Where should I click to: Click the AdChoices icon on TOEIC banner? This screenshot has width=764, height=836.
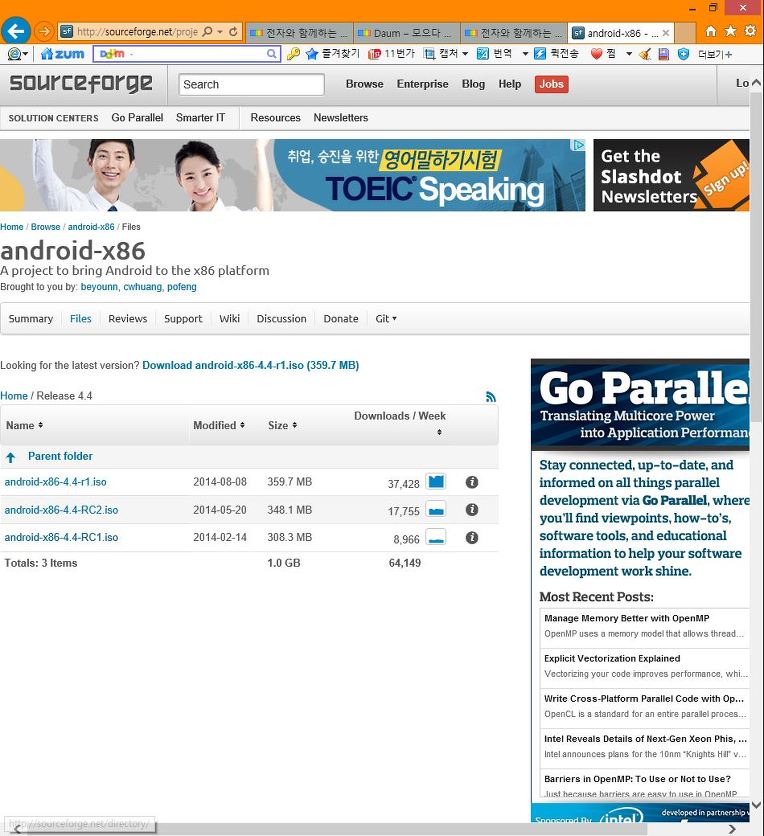(578, 145)
